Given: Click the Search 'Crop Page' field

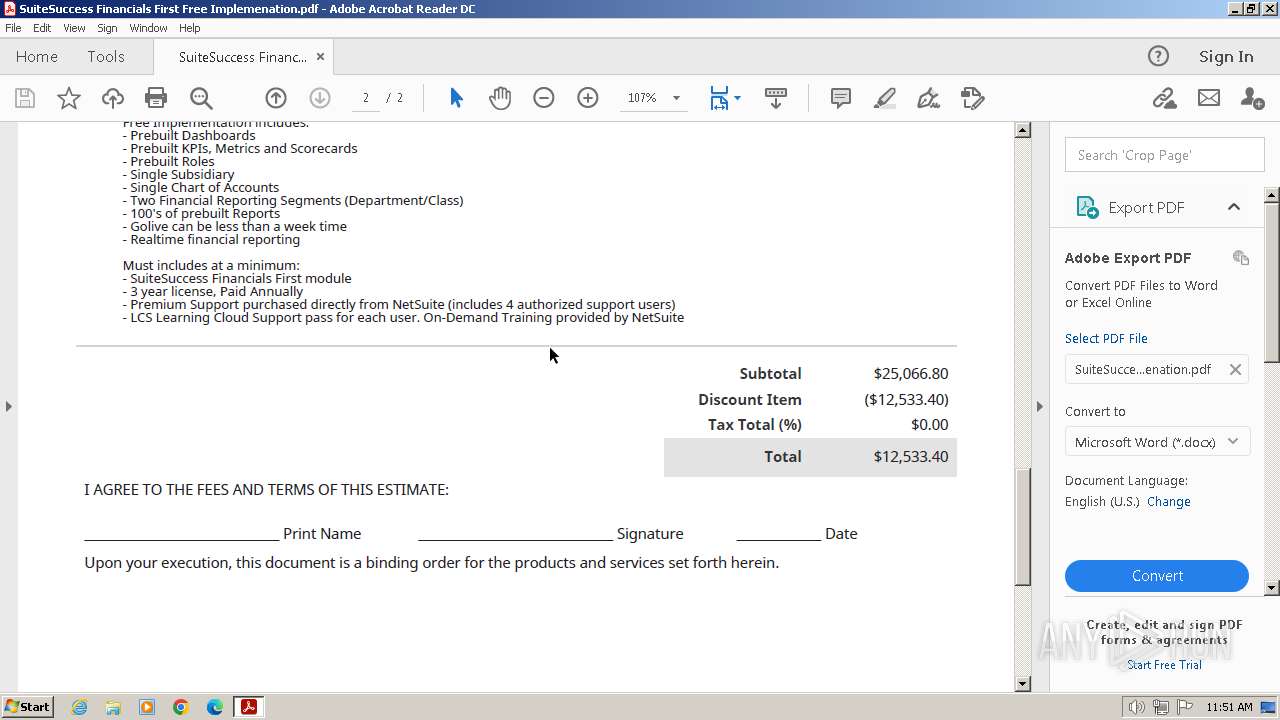Looking at the screenshot, I should pos(1164,155).
